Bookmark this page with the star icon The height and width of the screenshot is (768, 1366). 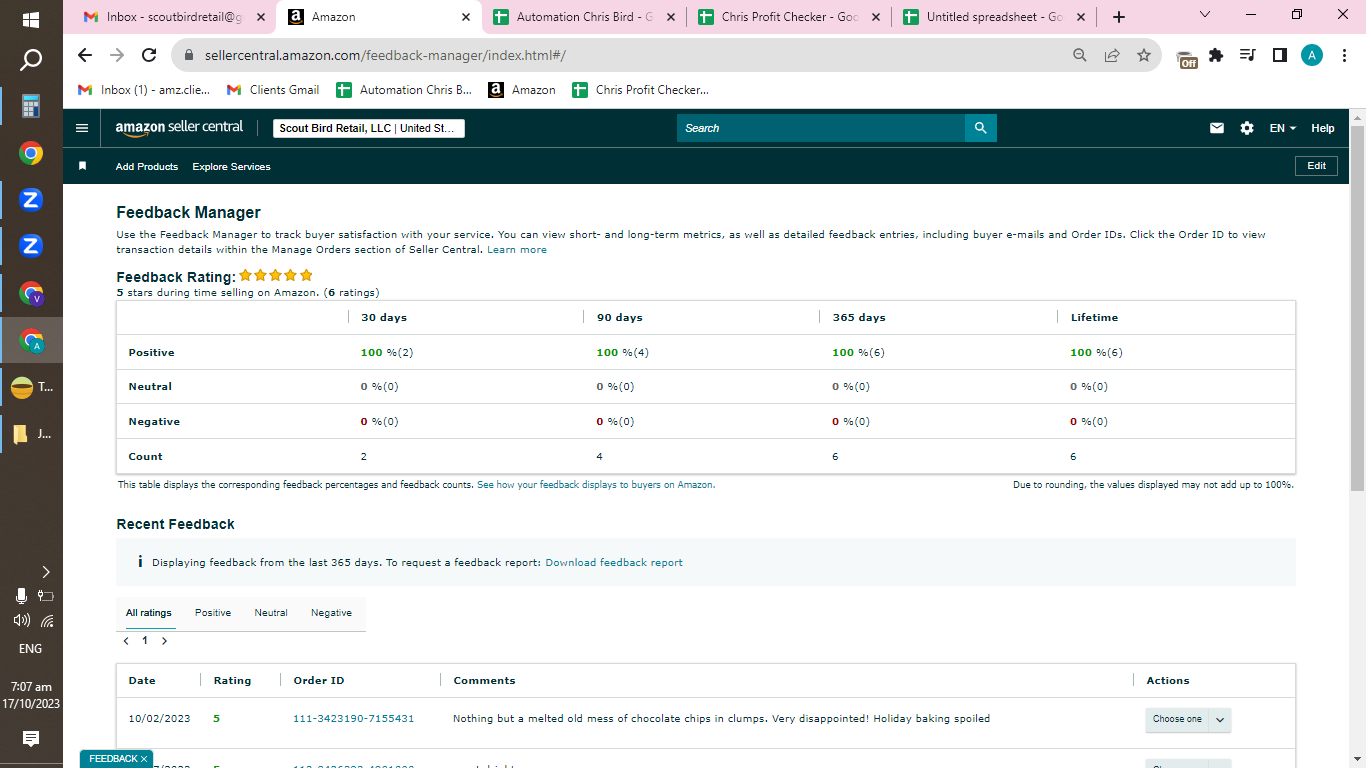tap(1144, 56)
